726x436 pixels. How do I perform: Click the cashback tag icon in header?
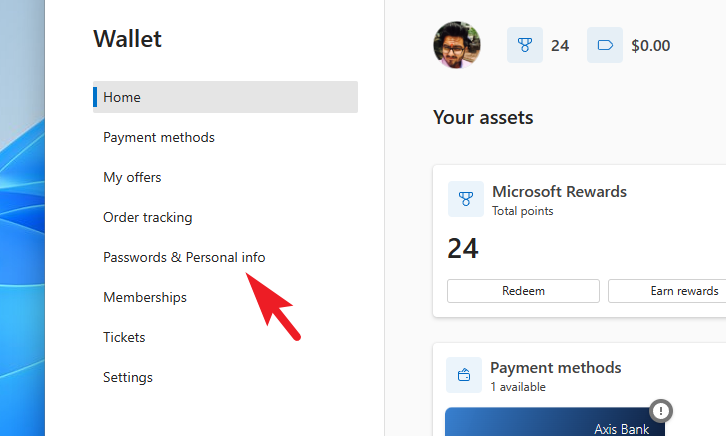tap(604, 45)
